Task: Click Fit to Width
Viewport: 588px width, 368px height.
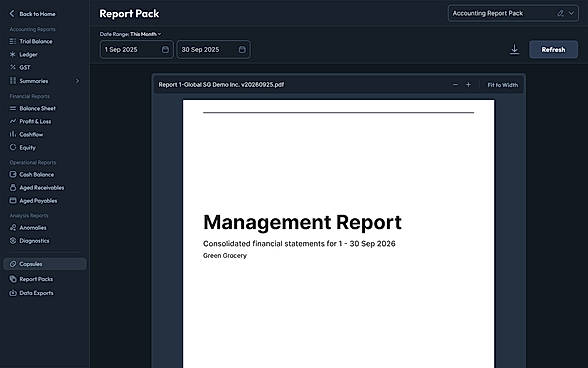Action: (502, 85)
